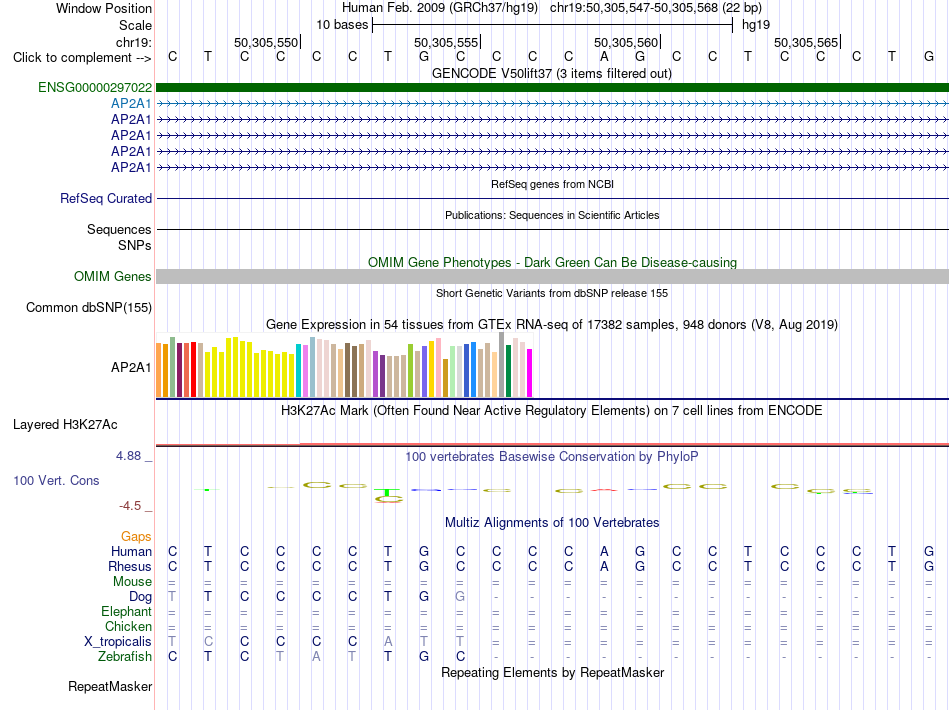This screenshot has width=950, height=710.
Task: Click the 'Click to complement -->' label
Action: pyautogui.click(x=82, y=58)
